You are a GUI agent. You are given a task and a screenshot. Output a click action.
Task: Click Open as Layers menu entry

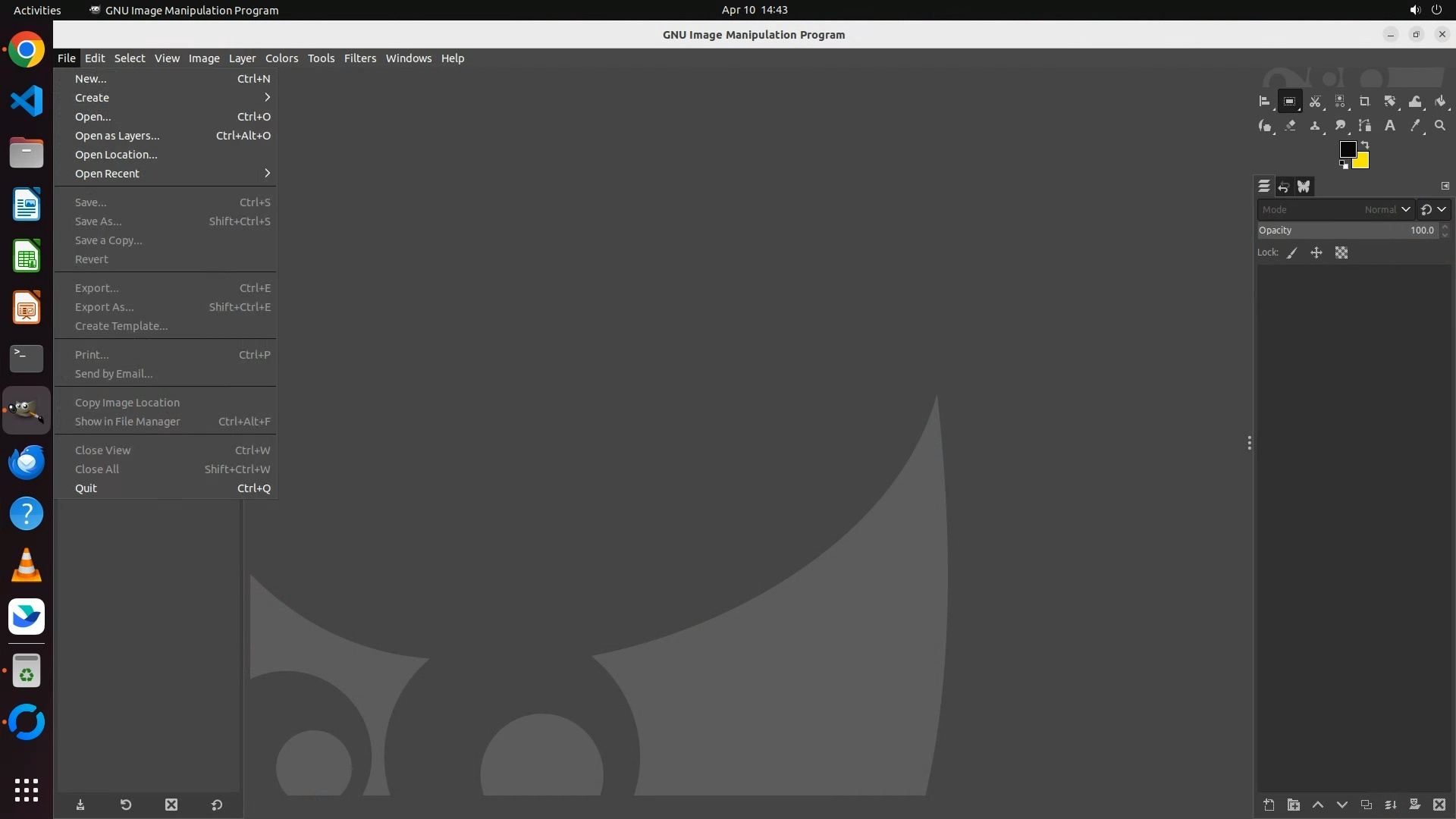coord(118,136)
